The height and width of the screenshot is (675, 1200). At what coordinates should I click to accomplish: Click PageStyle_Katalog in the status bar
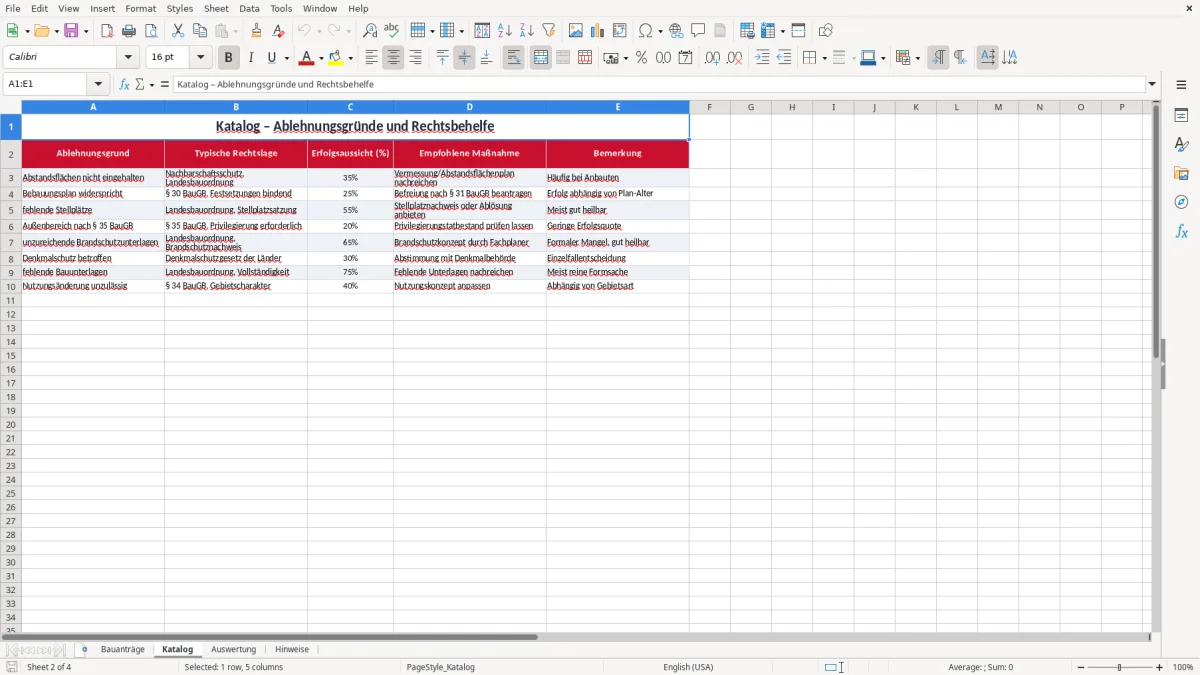pos(440,667)
